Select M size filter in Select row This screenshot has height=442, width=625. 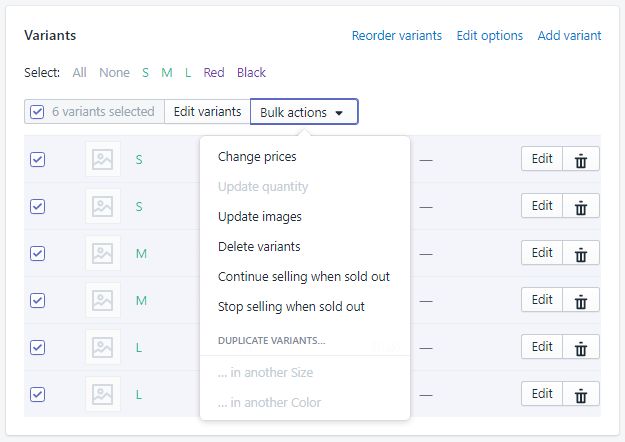(167, 73)
